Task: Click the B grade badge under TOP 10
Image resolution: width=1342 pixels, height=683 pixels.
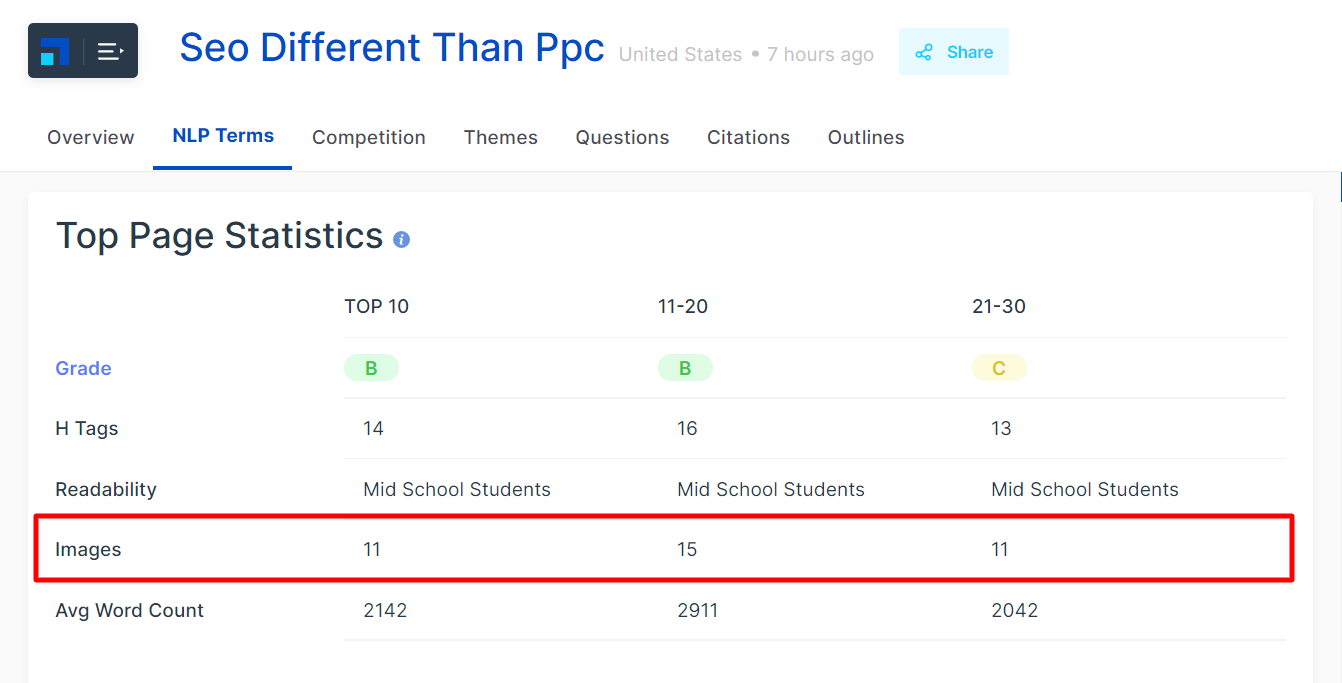Action: click(x=371, y=368)
